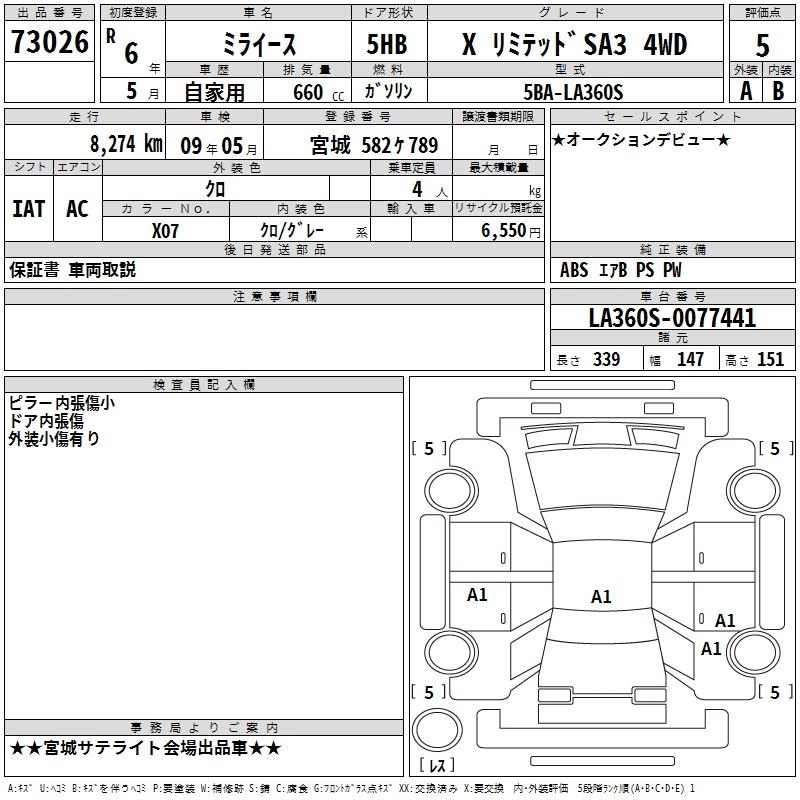Click the top-right tire [5] rating

(x=773, y=449)
